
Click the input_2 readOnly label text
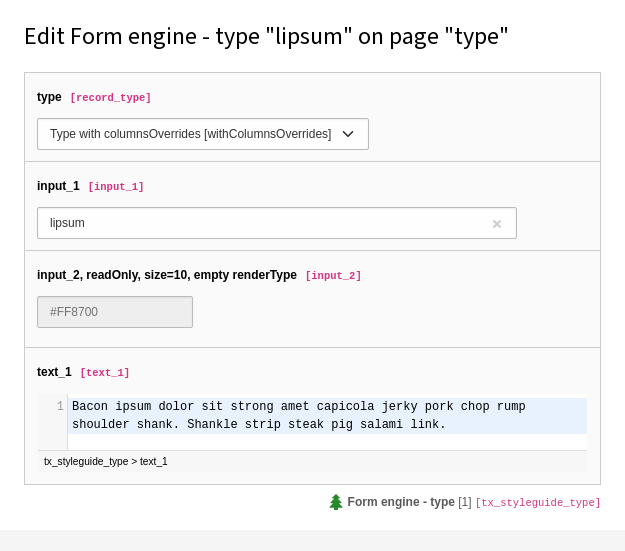(x=167, y=275)
